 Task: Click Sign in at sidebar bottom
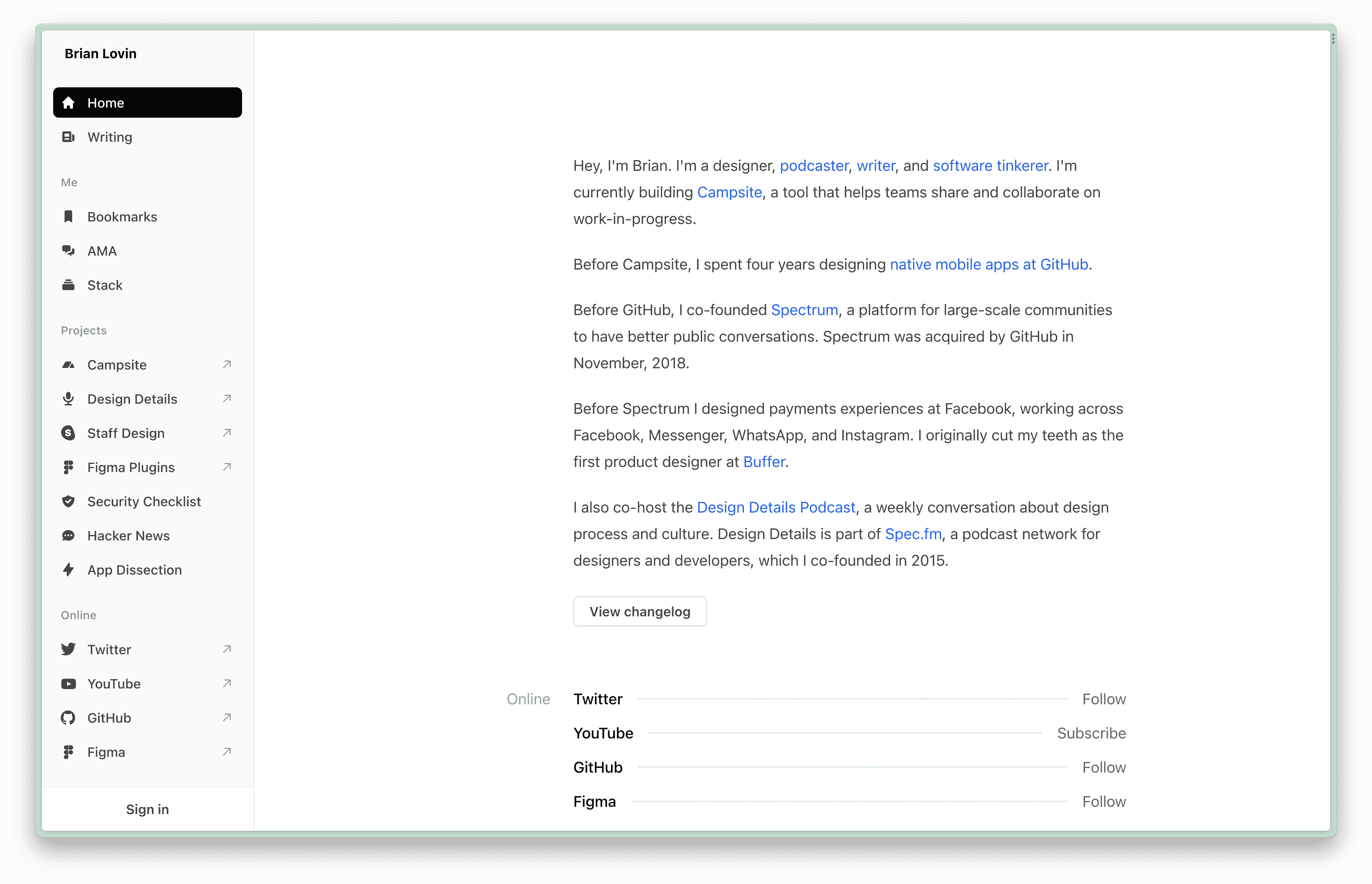(x=147, y=809)
